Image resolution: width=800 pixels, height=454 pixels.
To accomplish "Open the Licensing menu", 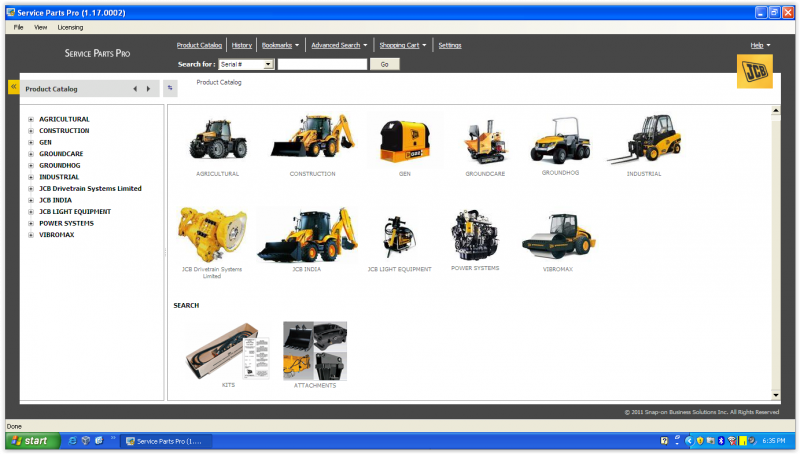I will [x=70, y=28].
